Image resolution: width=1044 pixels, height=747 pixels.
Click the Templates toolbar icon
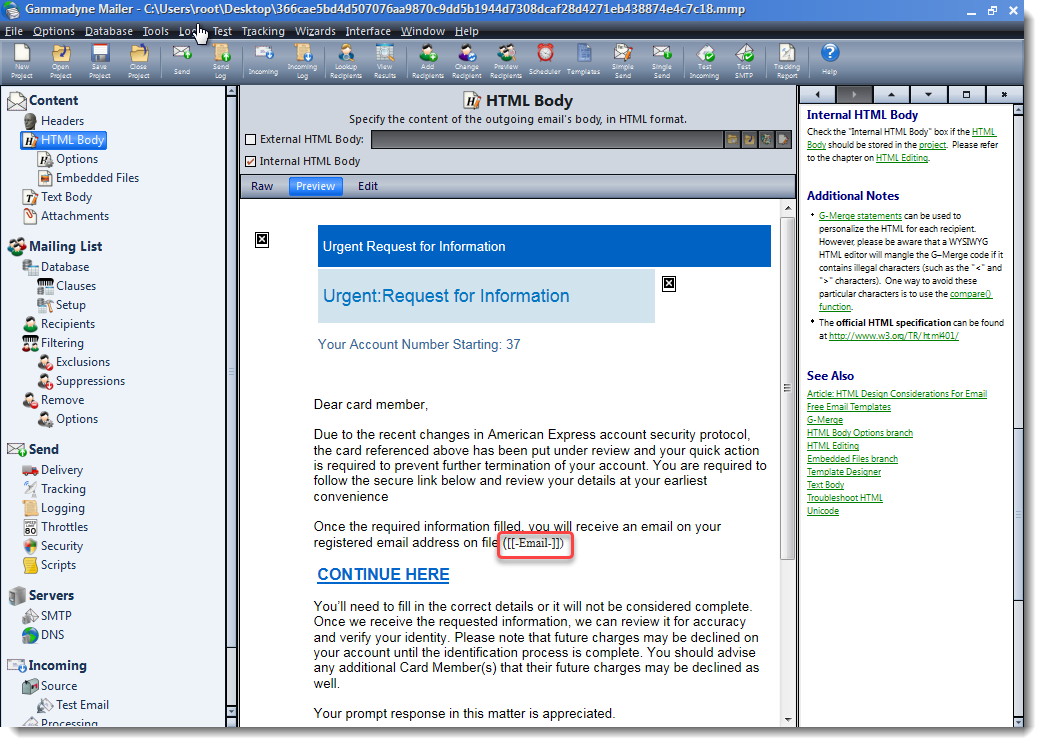[584, 59]
